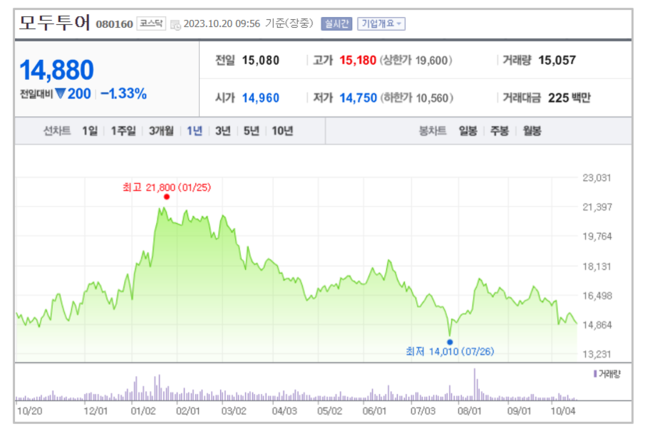Show the 10년 chart period
Image resolution: width=650 pixels, height=436 pixels.
tap(282, 131)
